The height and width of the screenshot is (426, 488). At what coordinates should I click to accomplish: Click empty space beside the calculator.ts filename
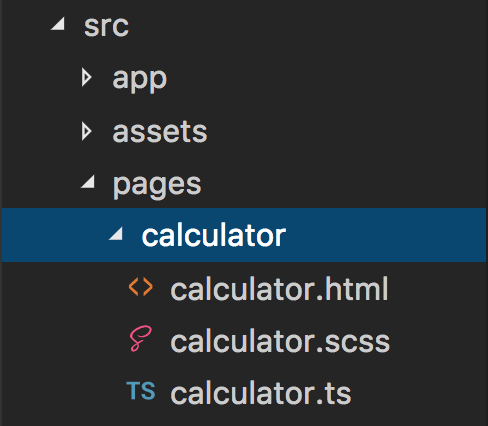417,394
